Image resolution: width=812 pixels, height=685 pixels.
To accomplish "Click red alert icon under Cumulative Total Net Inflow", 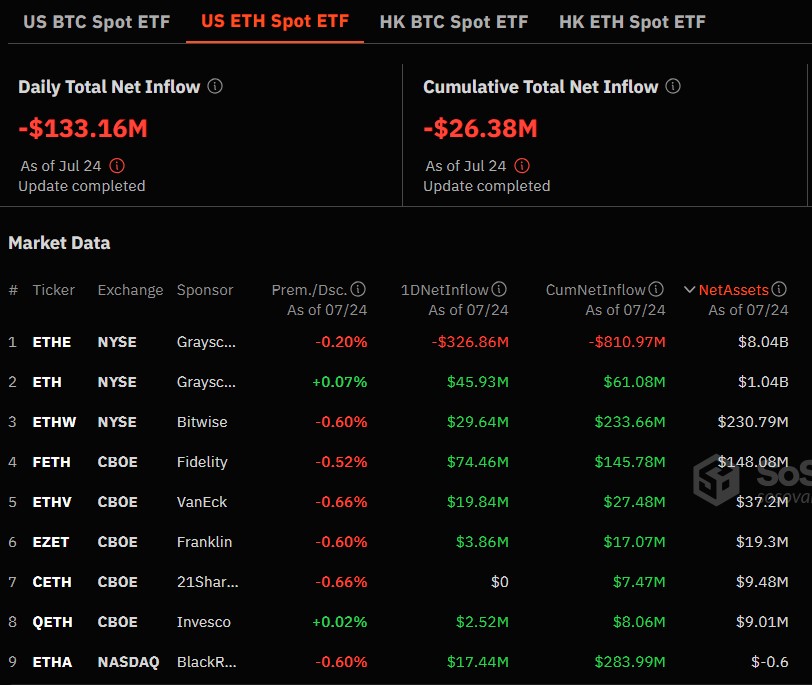I will [522, 166].
